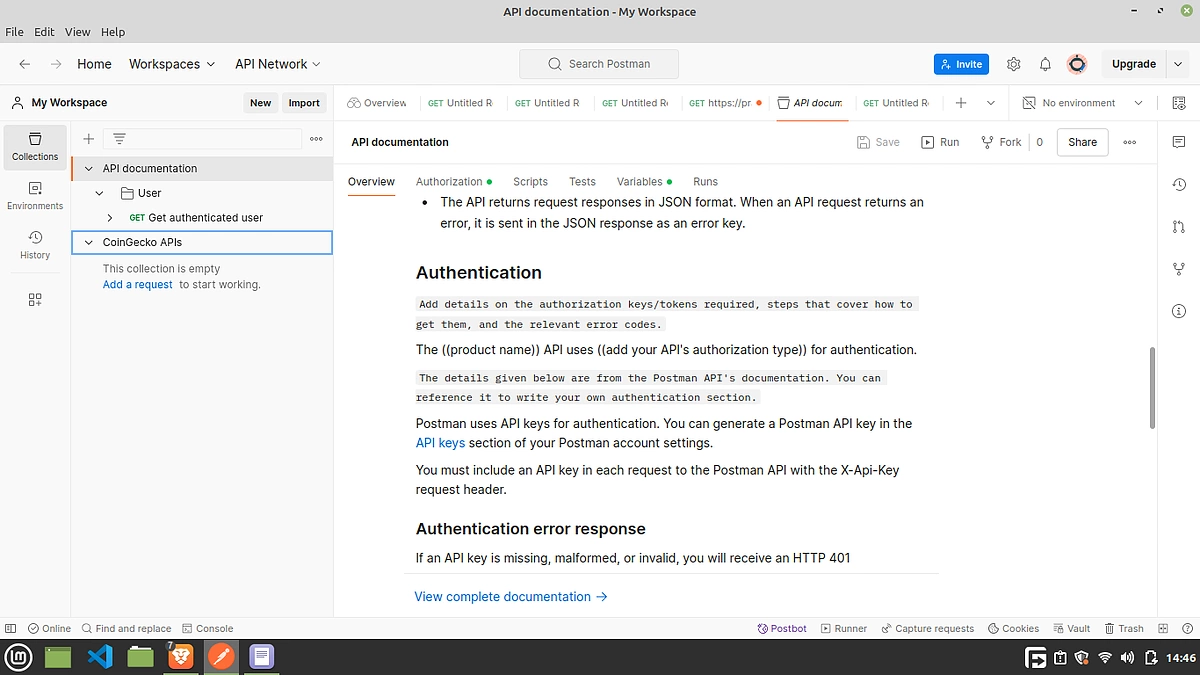
Task: Fork the collection
Action: 1001,142
